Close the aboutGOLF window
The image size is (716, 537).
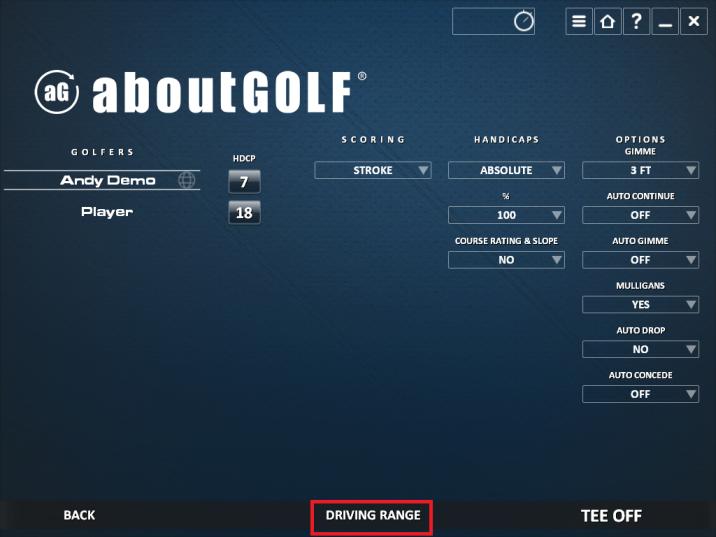click(694, 21)
